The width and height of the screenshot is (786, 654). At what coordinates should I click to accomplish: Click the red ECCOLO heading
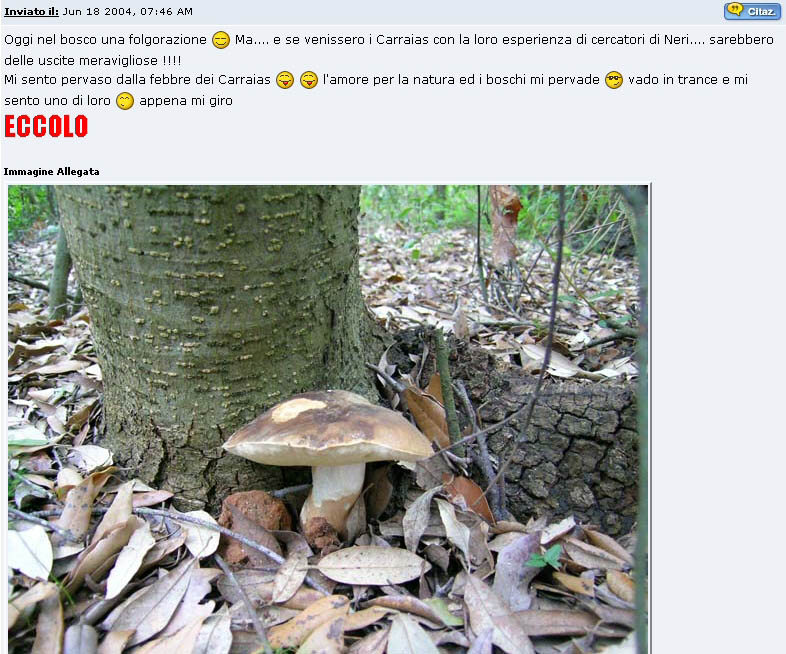point(46,126)
